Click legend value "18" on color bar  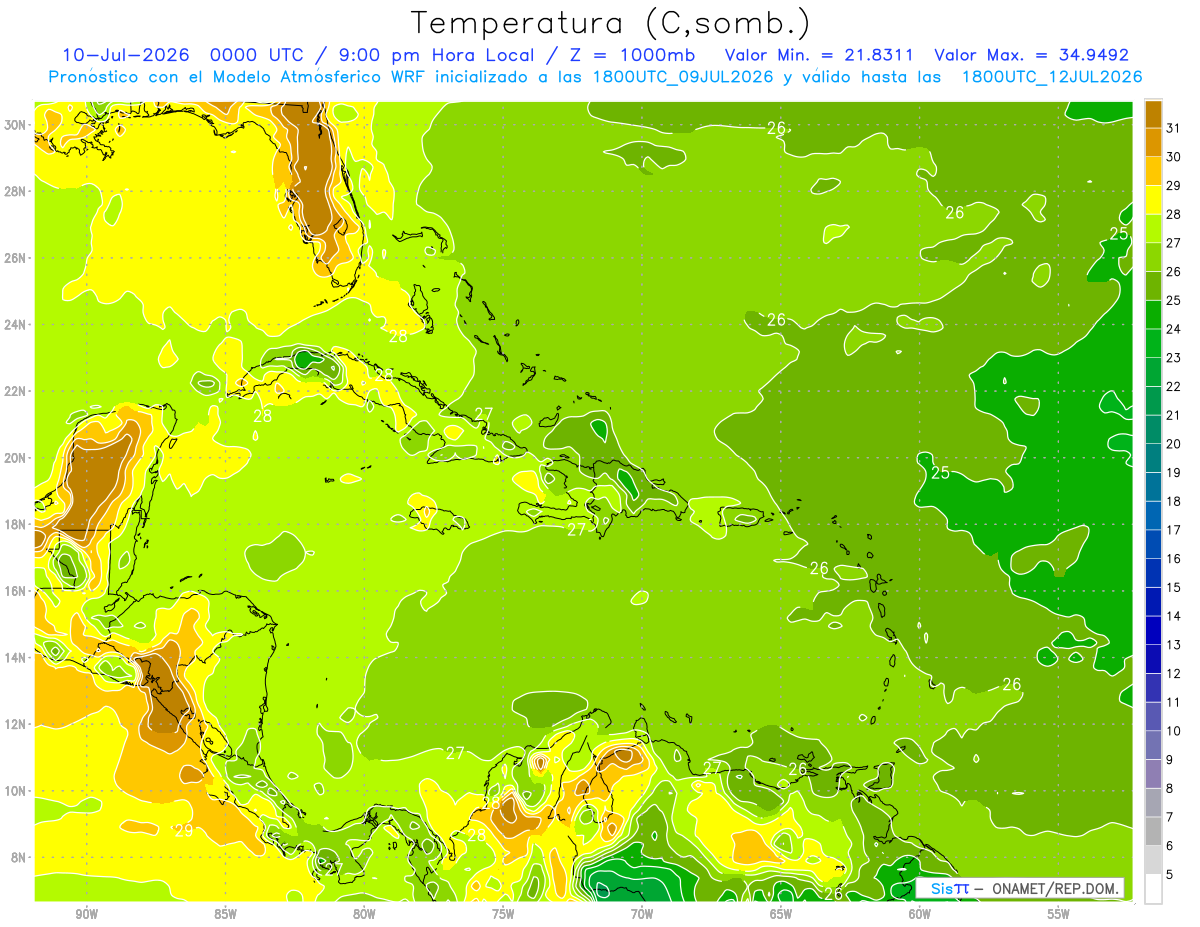point(1174,501)
